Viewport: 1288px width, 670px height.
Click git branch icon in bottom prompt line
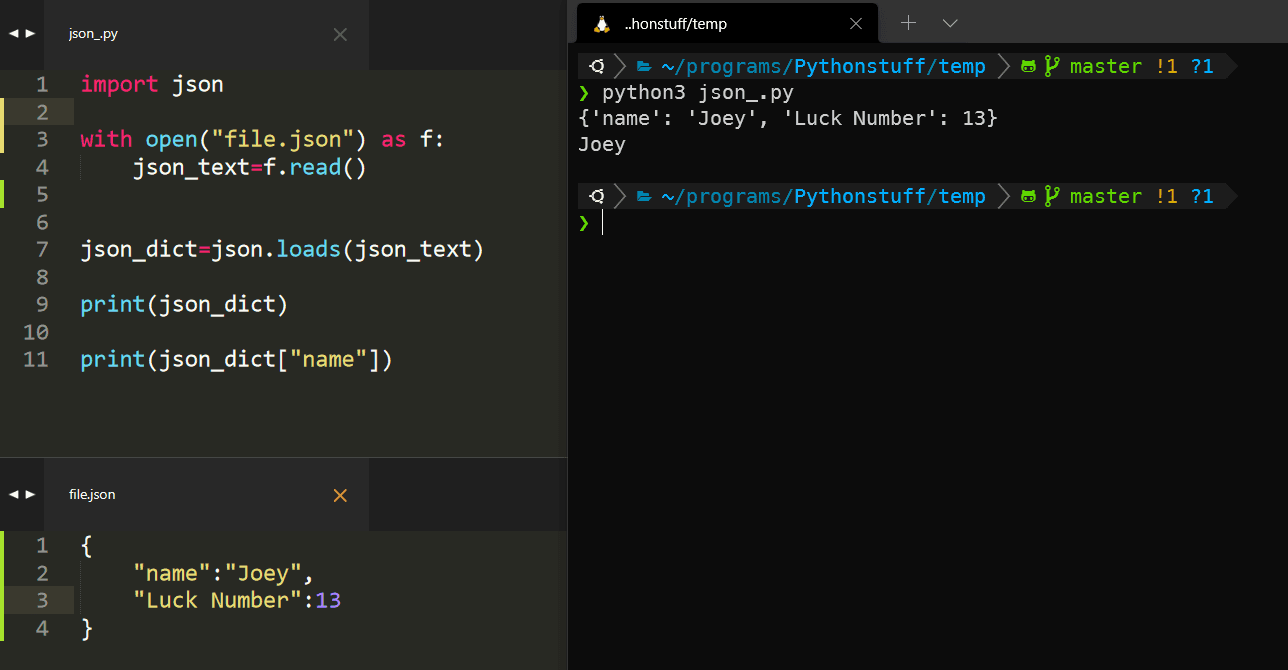pos(1051,197)
